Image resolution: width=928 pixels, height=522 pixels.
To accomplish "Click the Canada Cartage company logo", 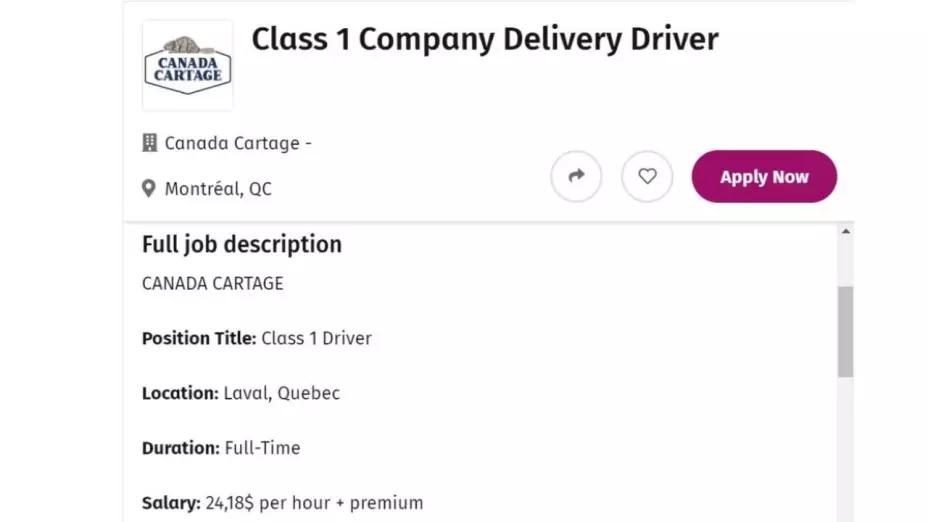I will pos(188,65).
